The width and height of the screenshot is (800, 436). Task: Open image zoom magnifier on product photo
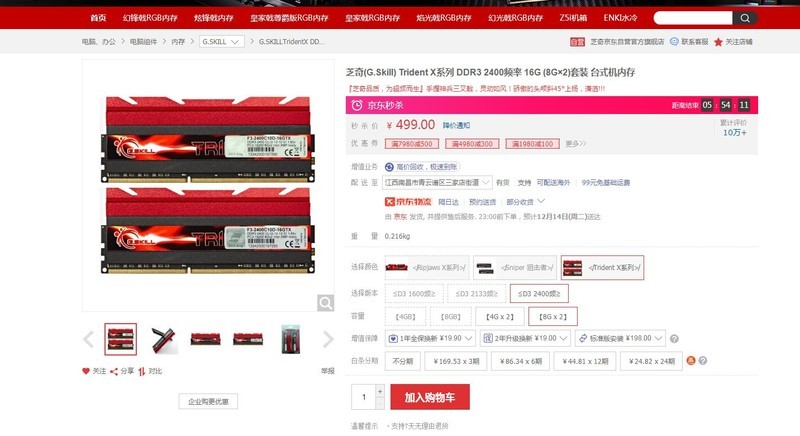coord(326,303)
